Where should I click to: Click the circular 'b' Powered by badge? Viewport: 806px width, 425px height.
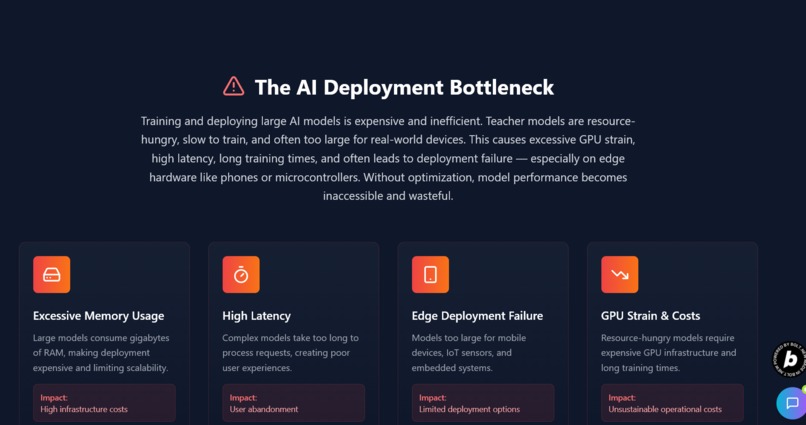(x=790, y=360)
